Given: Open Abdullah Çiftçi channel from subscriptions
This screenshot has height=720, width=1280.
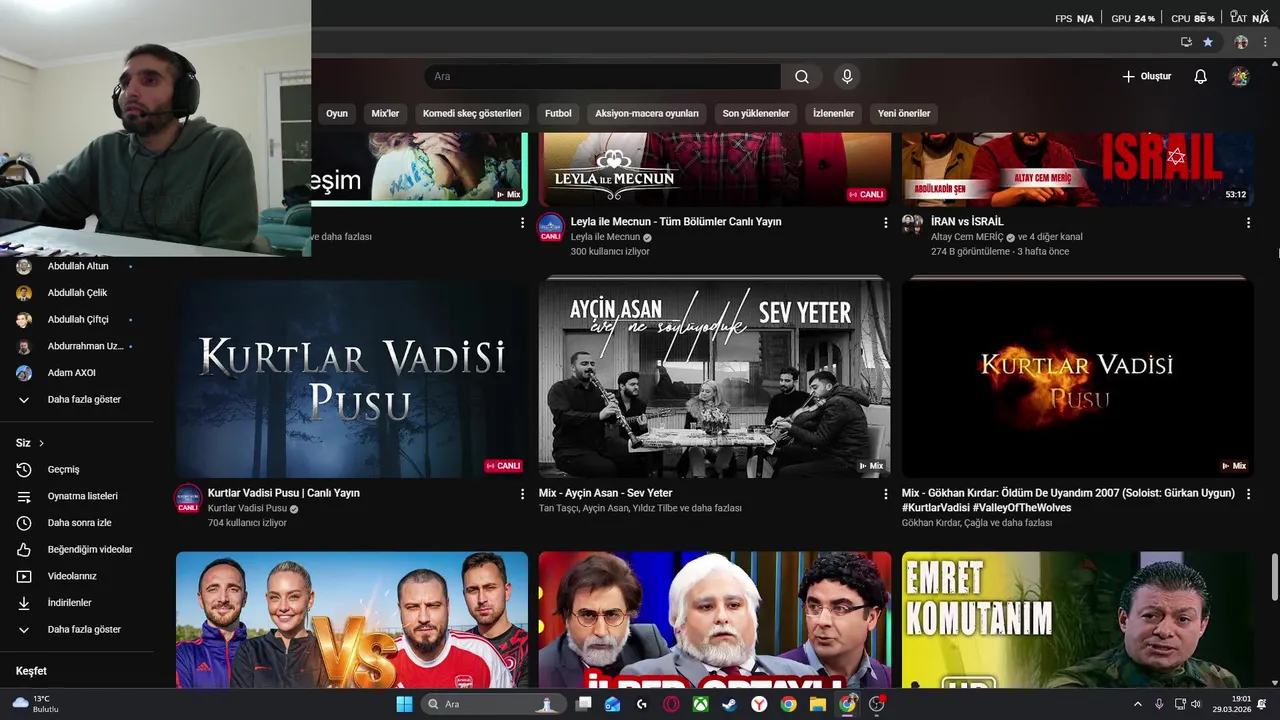Looking at the screenshot, I should coord(77,319).
